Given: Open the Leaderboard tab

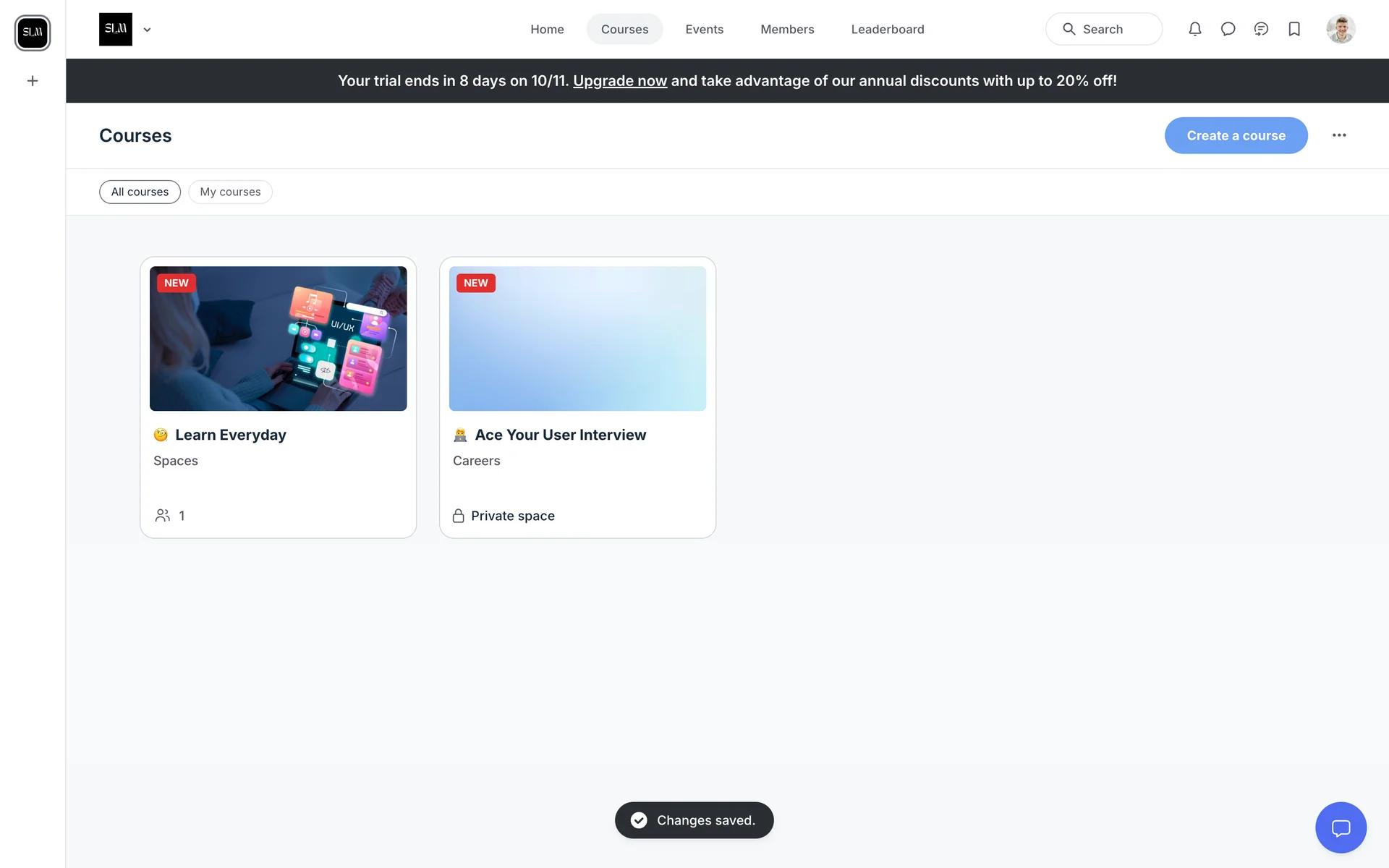Looking at the screenshot, I should point(887,29).
